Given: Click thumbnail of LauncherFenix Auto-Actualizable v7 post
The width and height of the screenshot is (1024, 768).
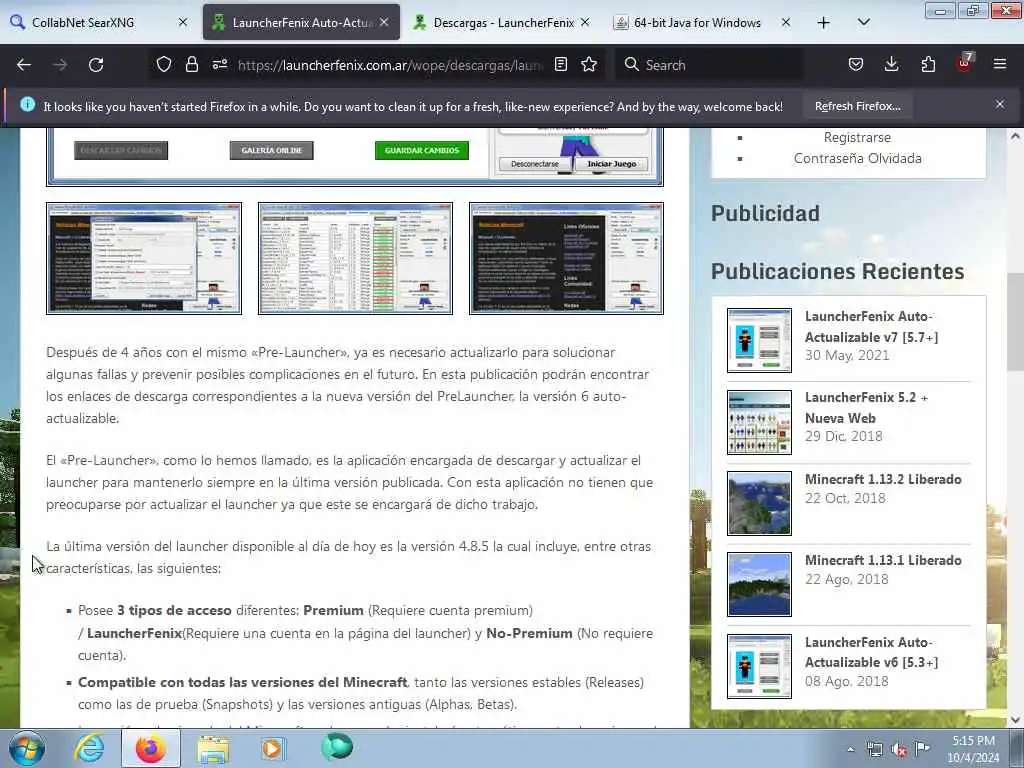Looking at the screenshot, I should point(759,340).
